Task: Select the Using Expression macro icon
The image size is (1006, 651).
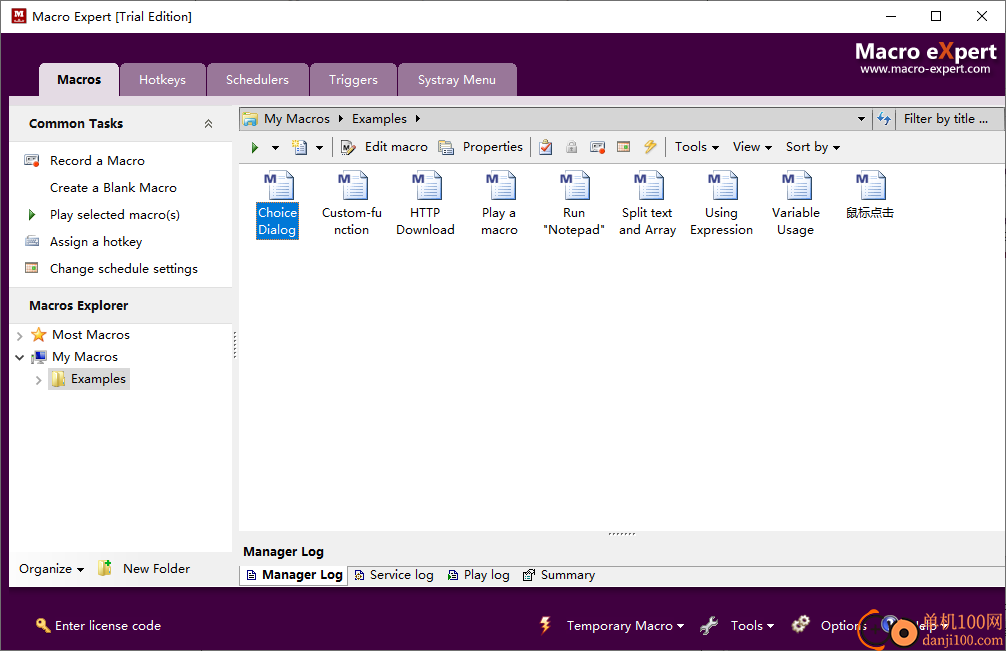Action: coord(721,205)
